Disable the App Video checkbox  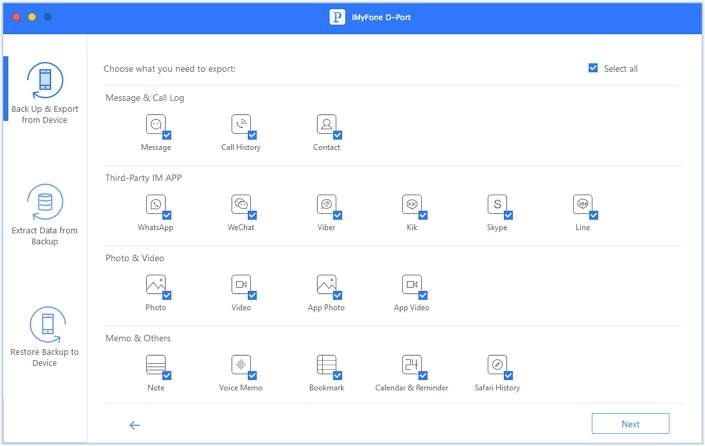click(423, 295)
